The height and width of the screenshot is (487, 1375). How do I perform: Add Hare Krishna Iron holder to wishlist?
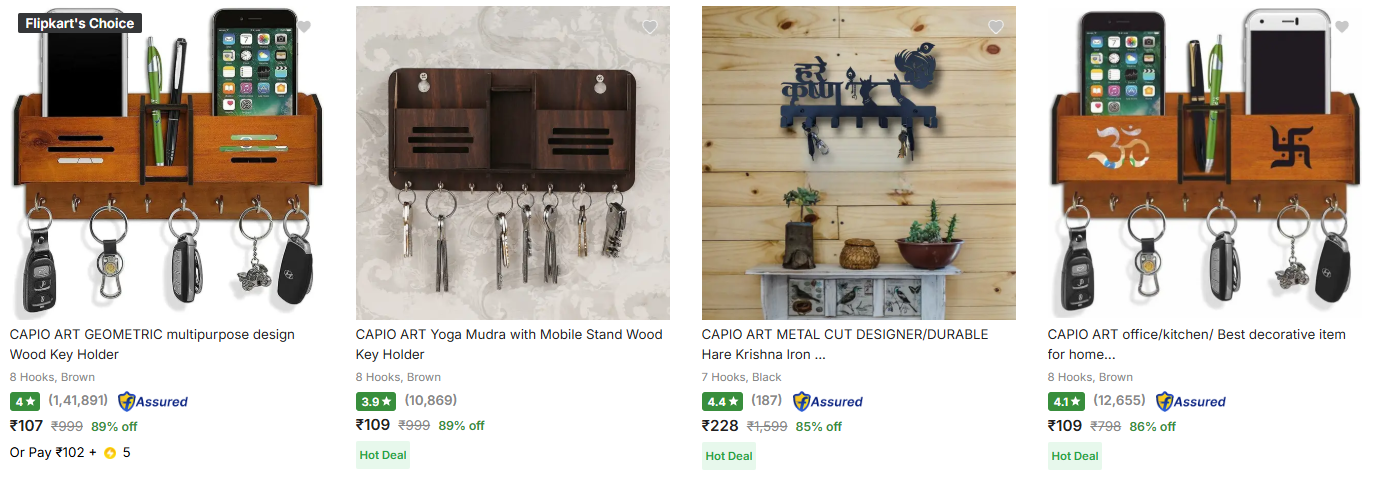pos(996,27)
